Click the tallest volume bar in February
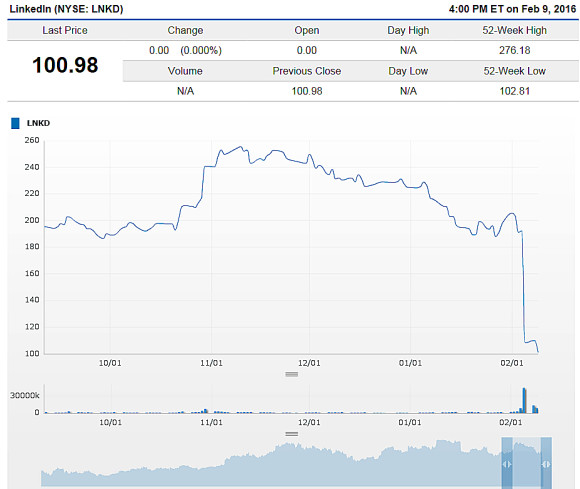Screen dimensions: 580x489 click(x=524, y=400)
